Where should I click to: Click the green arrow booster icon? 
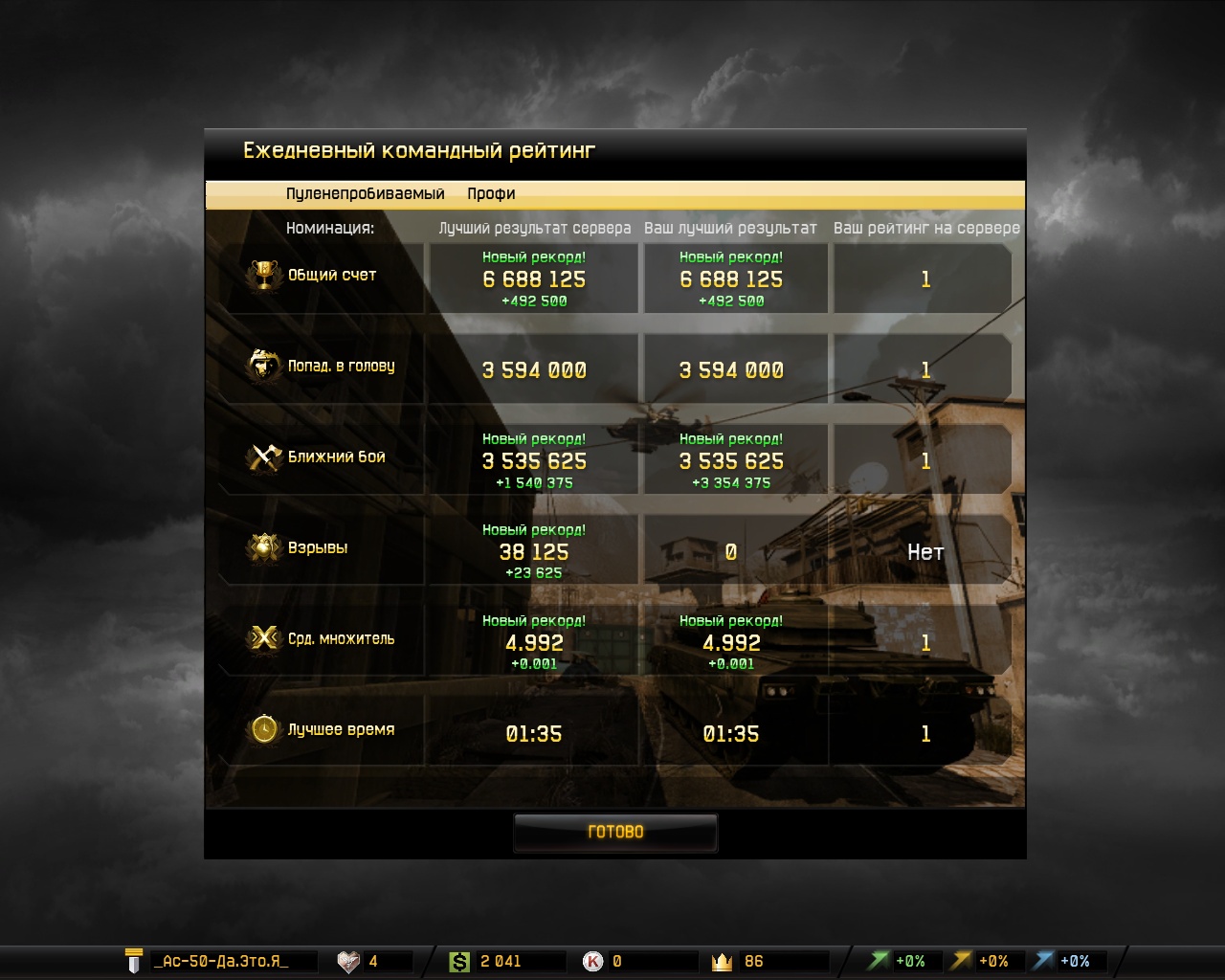(x=879, y=961)
